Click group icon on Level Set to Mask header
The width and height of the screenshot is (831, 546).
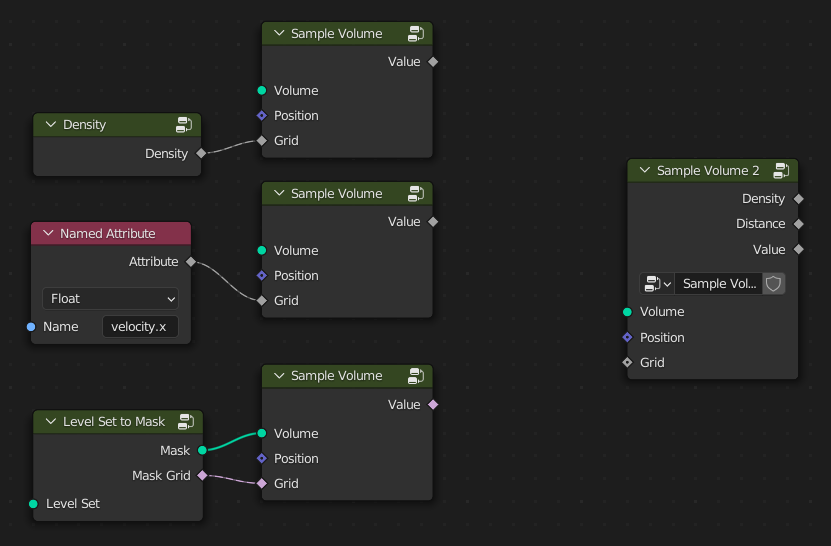[186, 422]
